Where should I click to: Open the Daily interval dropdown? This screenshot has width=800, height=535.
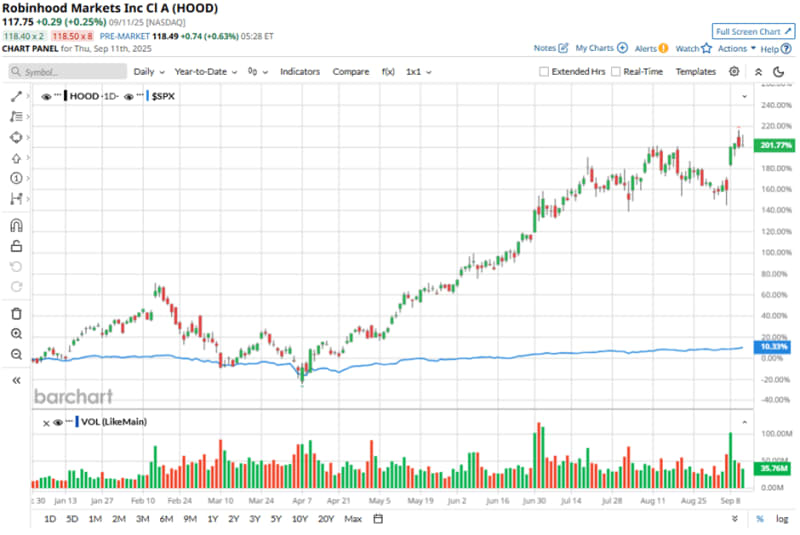point(148,72)
